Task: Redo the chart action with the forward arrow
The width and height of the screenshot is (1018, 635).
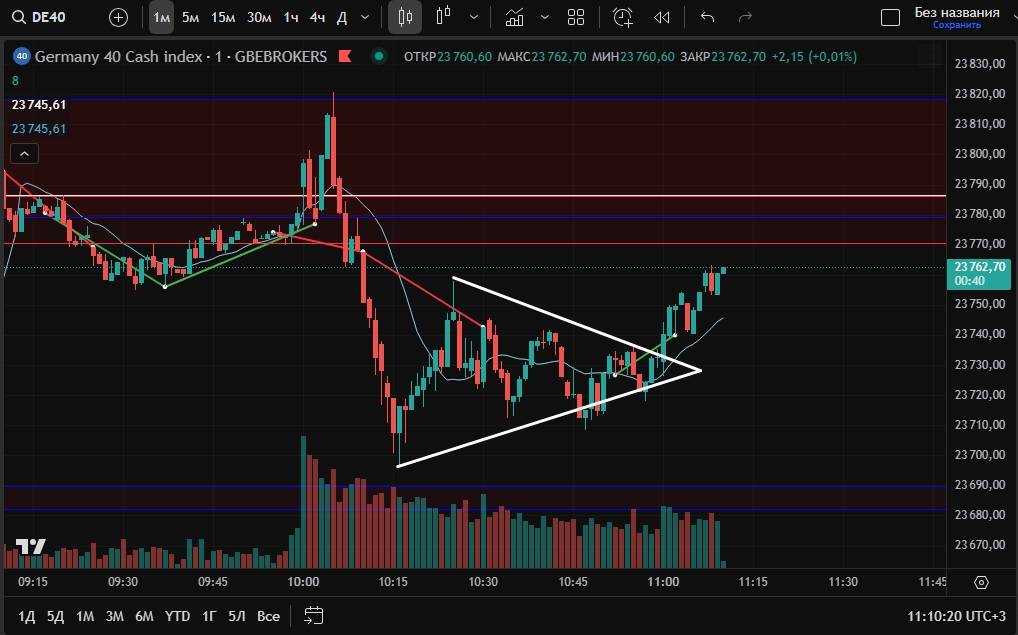Action: [745, 18]
